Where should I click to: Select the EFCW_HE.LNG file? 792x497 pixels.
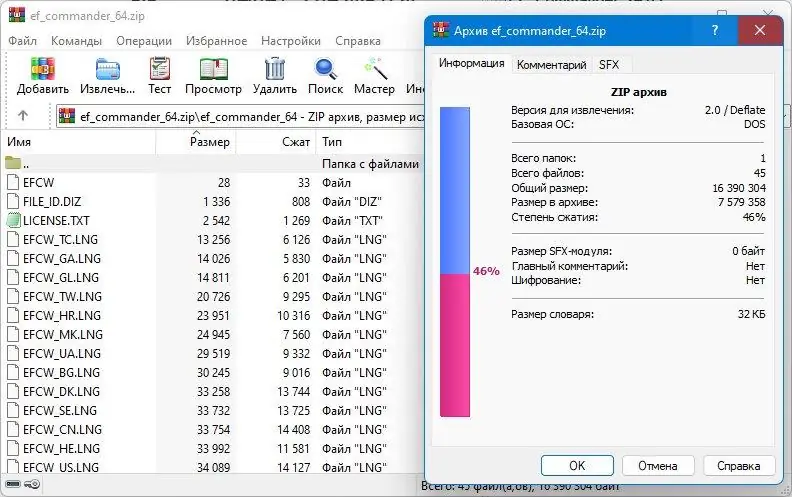[x=61, y=449]
